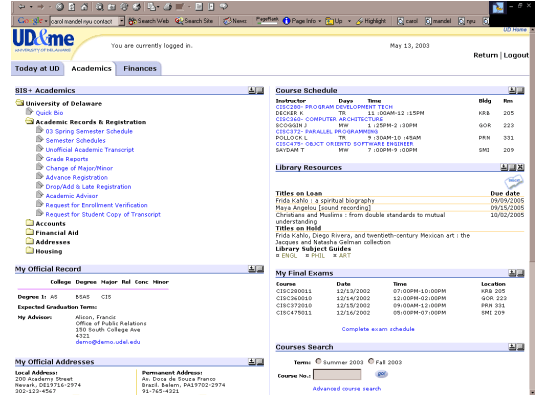This screenshot has height=396, width=546.
Task: Find the word 'nyu' via toolbar button
Action: click(467, 21)
